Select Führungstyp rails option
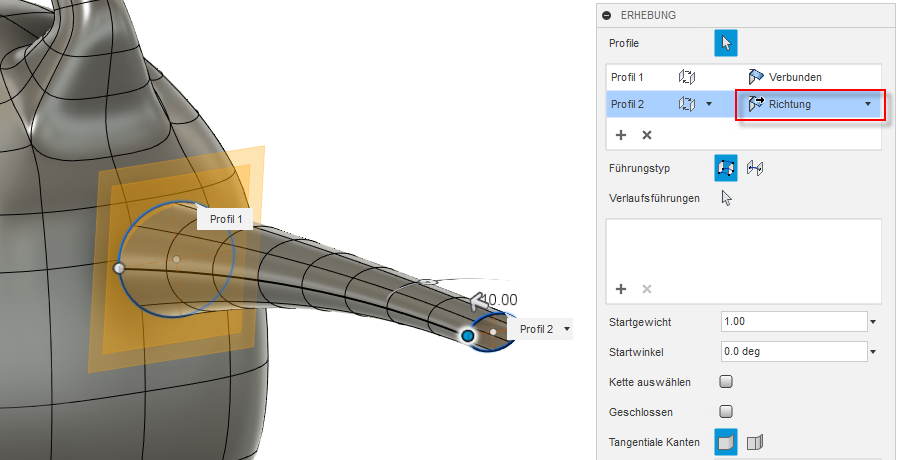This screenshot has width=901, height=460. click(726, 168)
